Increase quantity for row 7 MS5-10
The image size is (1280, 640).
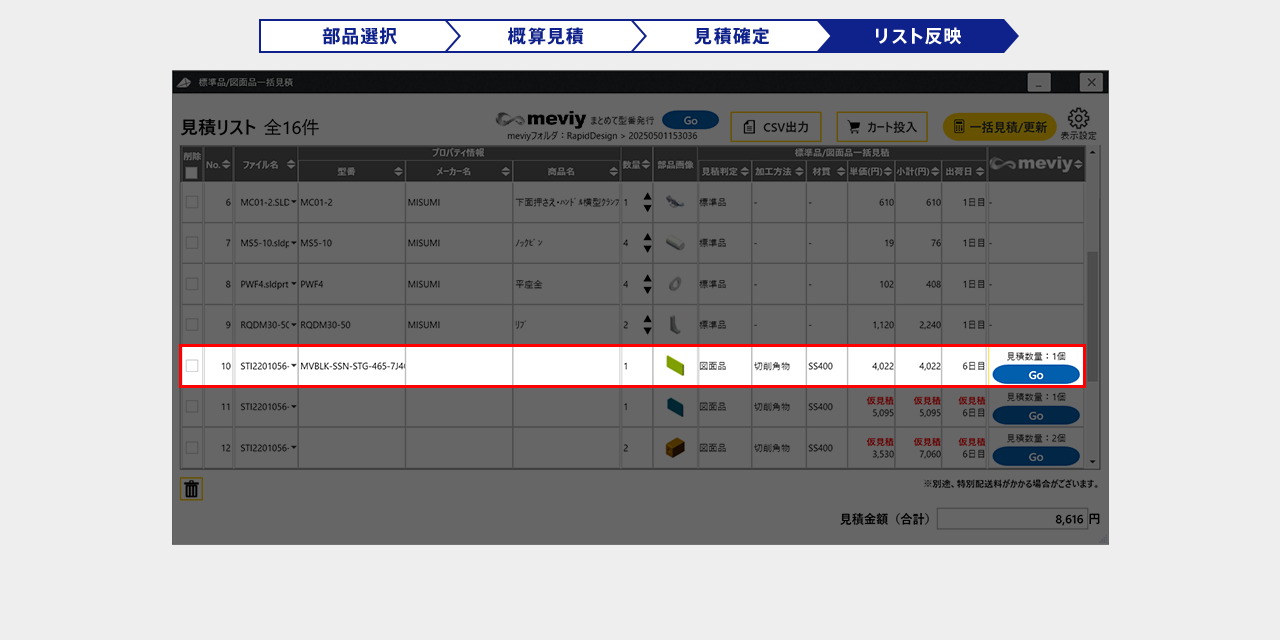(x=647, y=237)
